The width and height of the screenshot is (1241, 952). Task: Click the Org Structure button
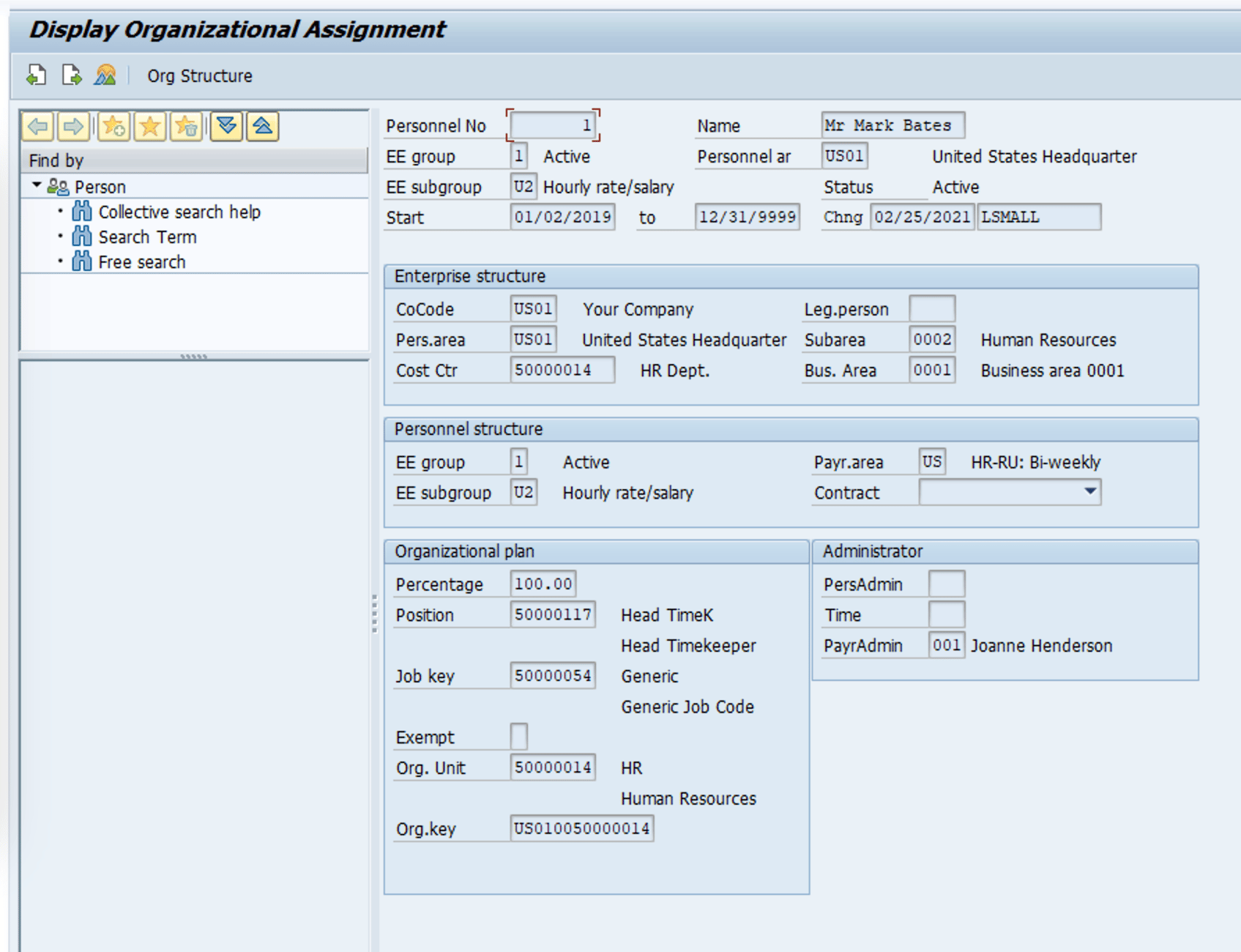tap(199, 75)
